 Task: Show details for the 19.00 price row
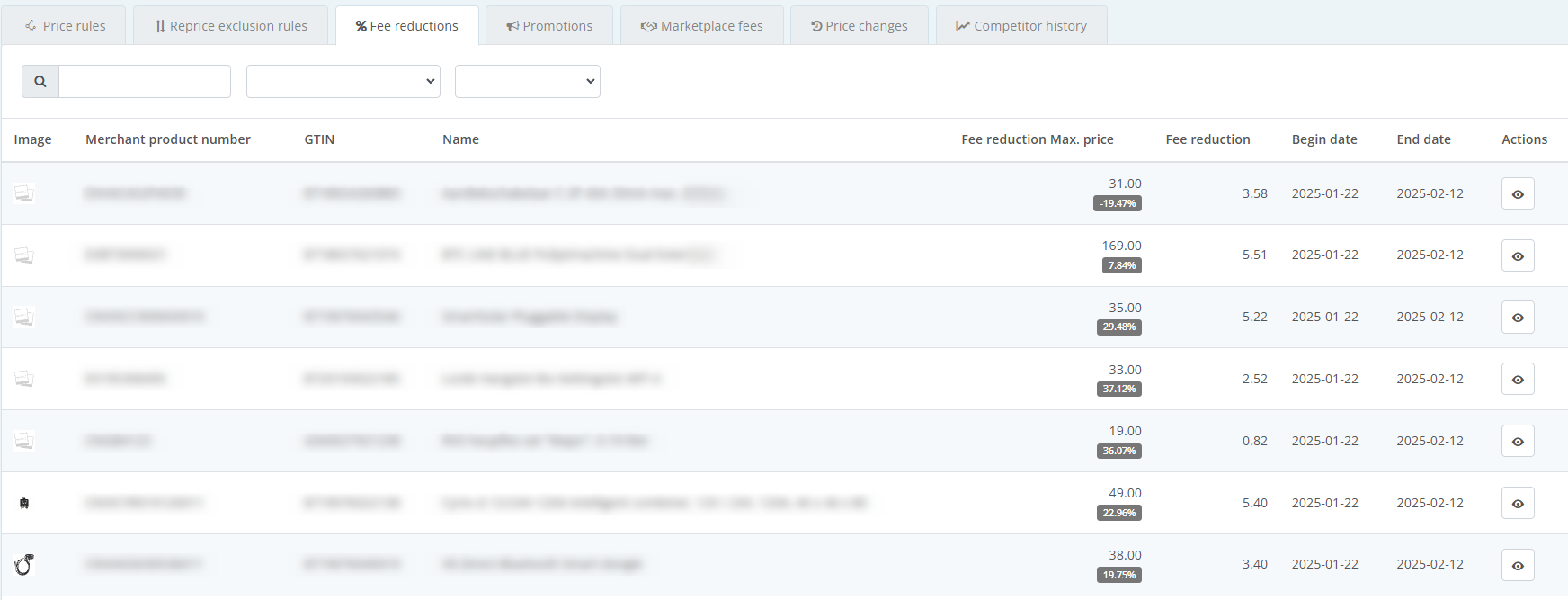pyautogui.click(x=1518, y=441)
